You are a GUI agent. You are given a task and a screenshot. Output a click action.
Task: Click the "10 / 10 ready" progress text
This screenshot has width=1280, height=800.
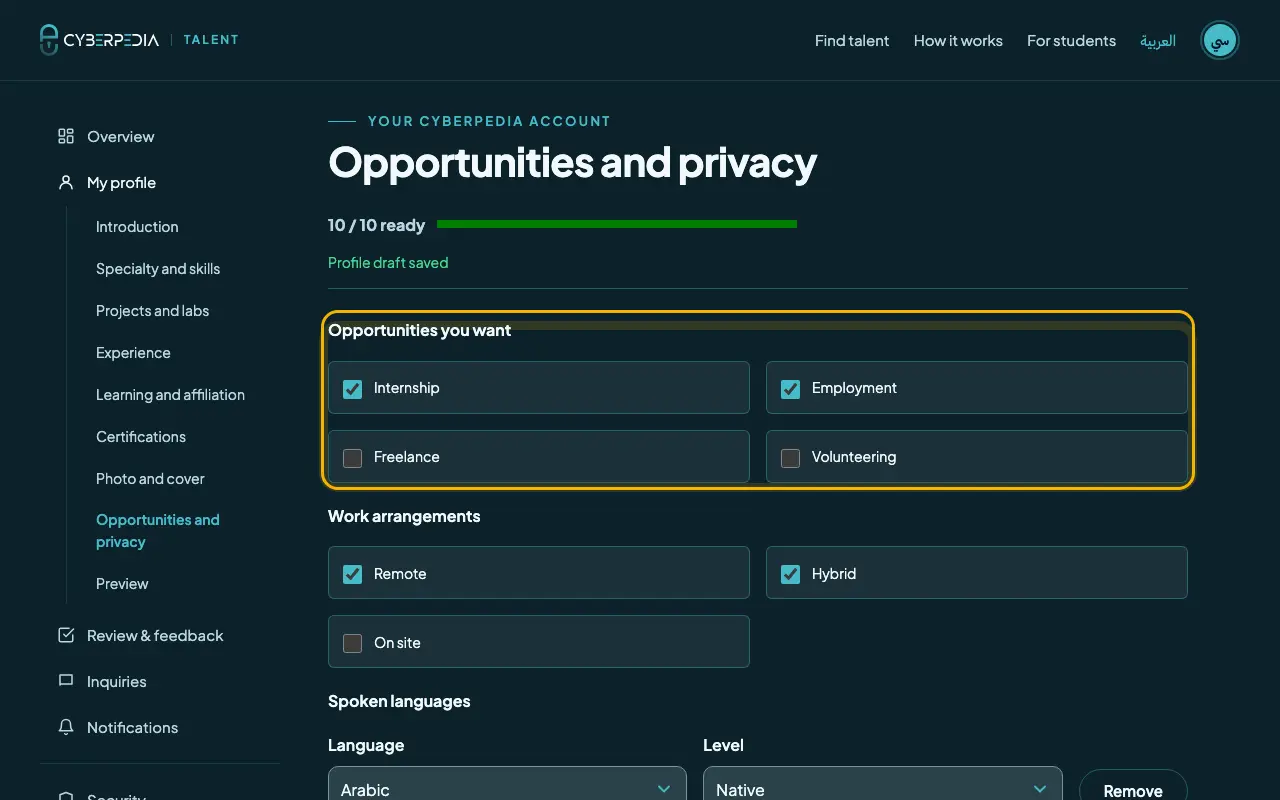pos(376,225)
